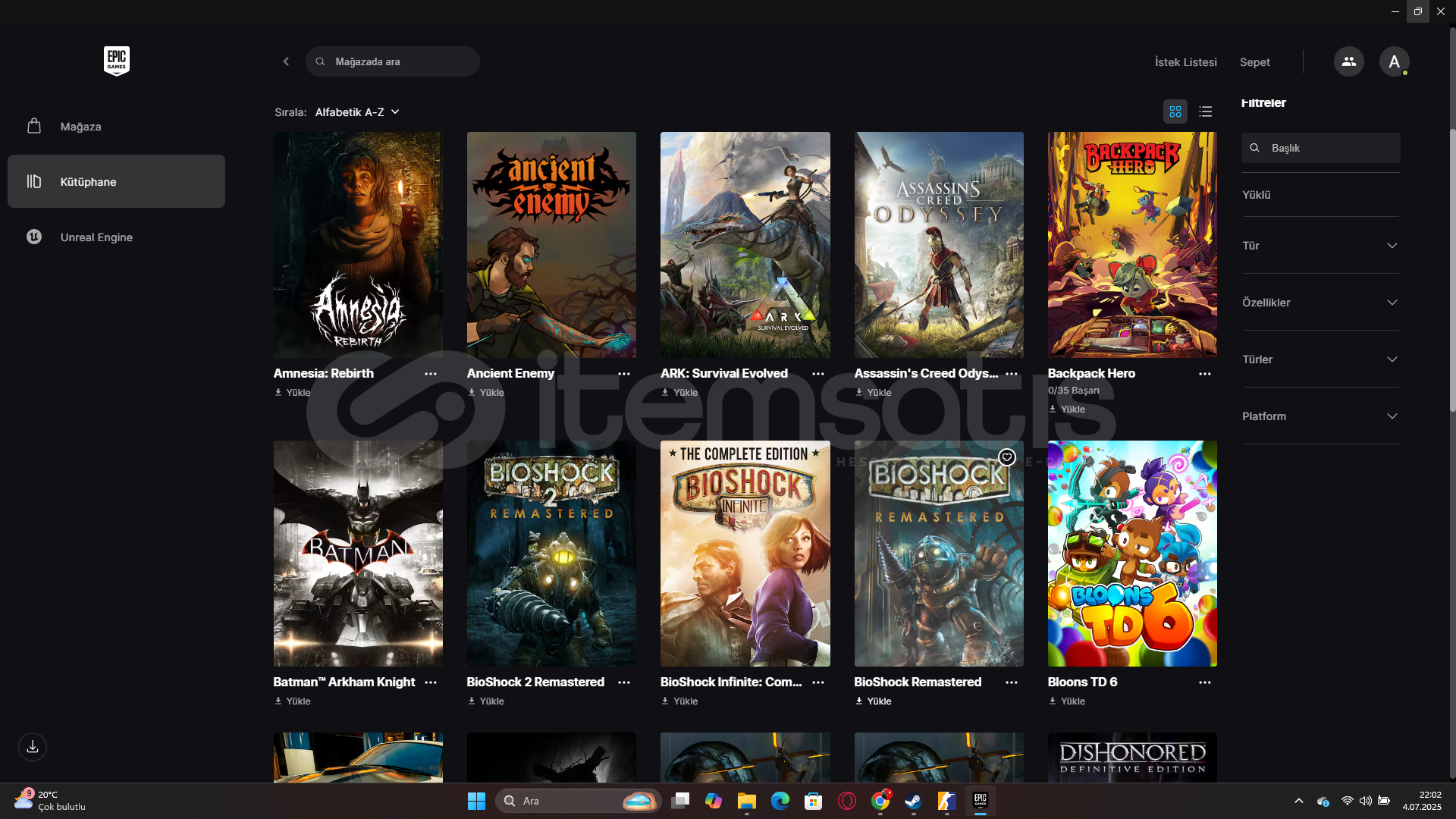Click the Mağaza bag icon
Viewport: 1456px width, 819px height.
click(34, 126)
